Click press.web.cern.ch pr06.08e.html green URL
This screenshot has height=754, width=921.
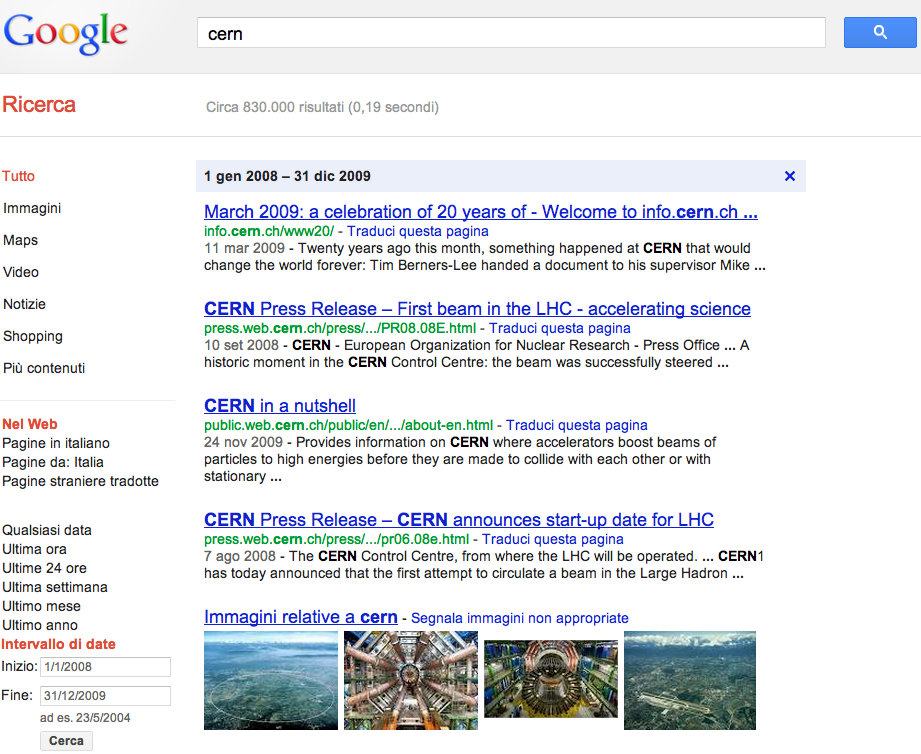click(x=337, y=539)
